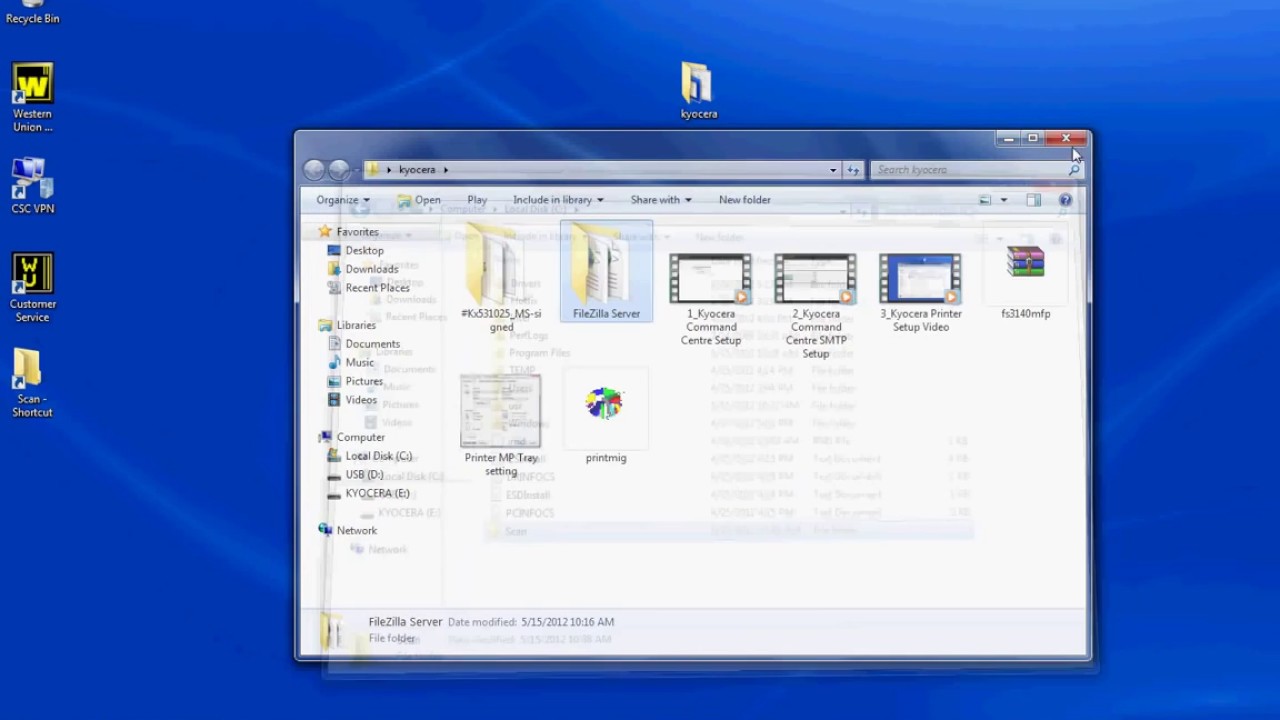Click the New folder button
The width and height of the screenshot is (1280, 720).
[x=744, y=200]
